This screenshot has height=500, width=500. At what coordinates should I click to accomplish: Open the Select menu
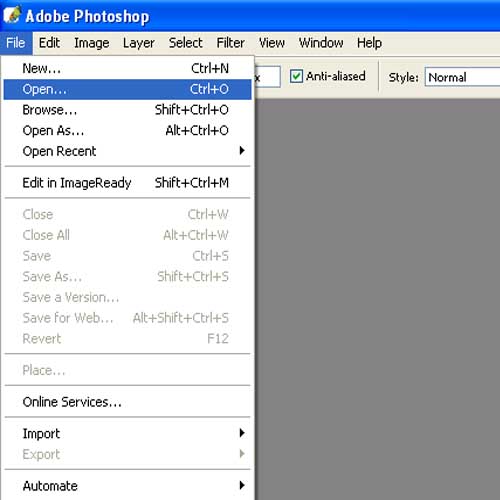point(186,43)
